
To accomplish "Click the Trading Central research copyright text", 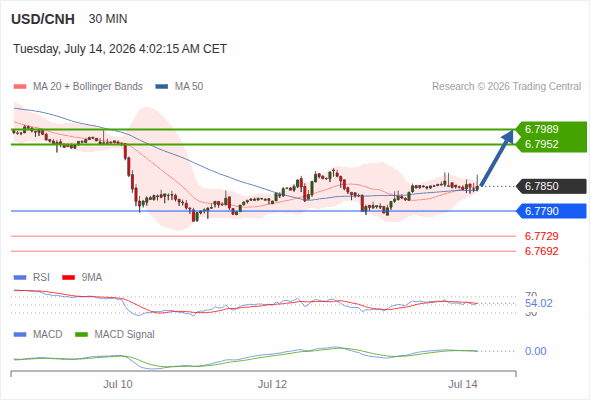I will coord(506,87).
